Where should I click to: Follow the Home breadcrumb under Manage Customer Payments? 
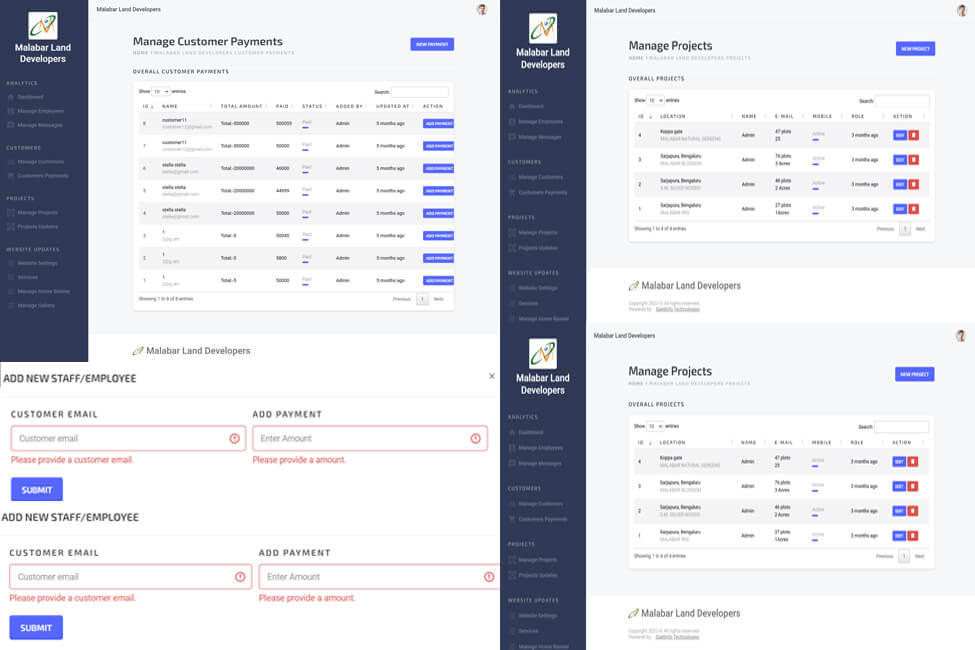tap(140, 52)
